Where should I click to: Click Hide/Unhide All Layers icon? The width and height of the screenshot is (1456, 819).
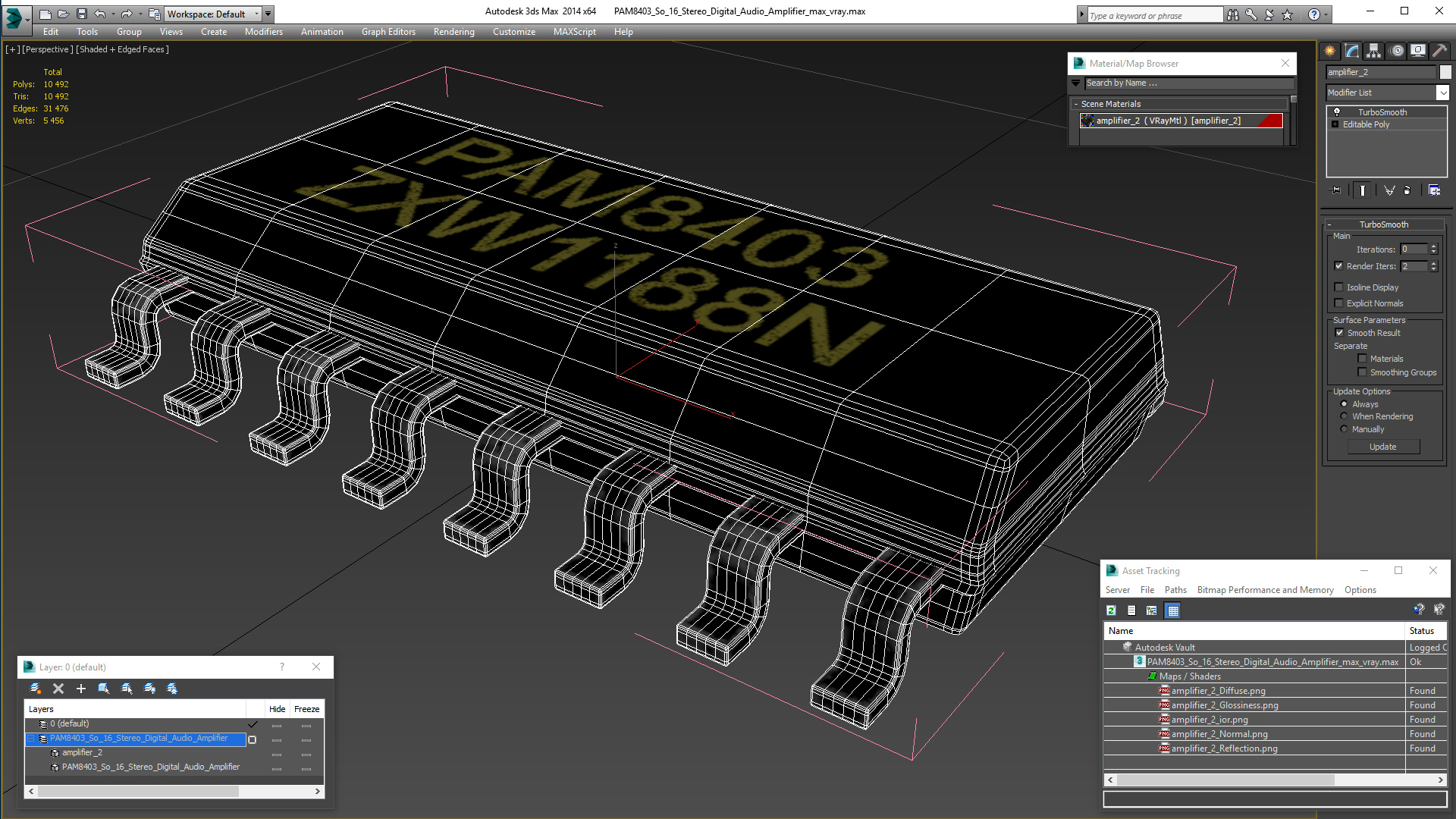coord(149,689)
